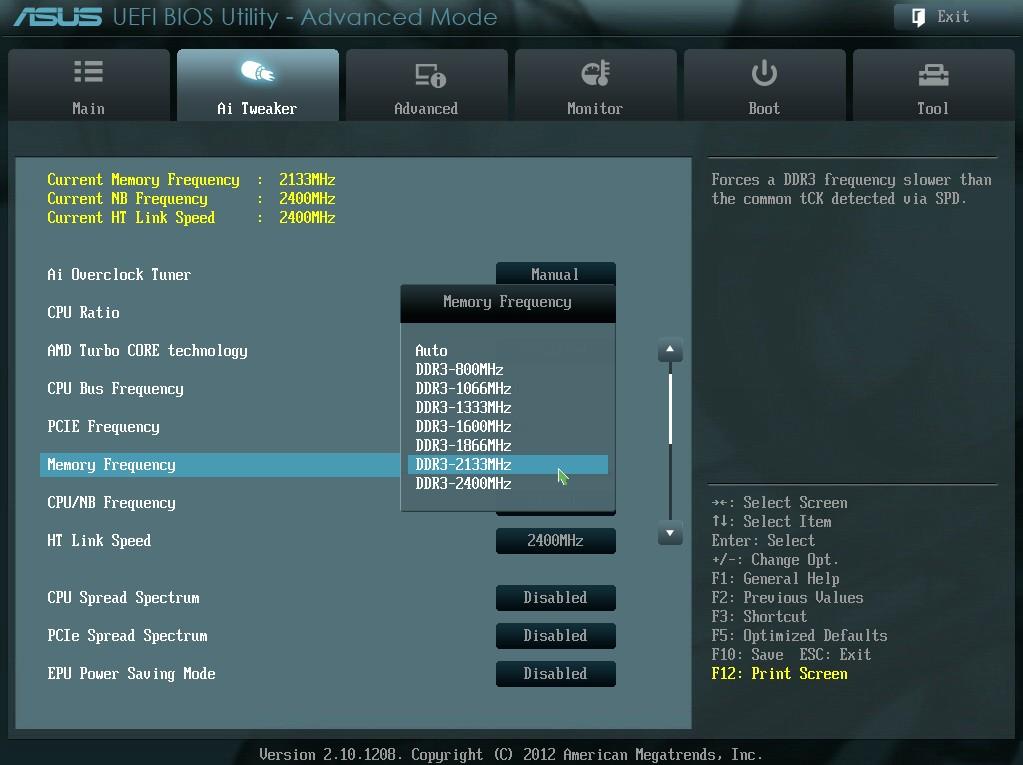Click Current Memory Frequency 2133MHz value
Viewport: 1023px width, 765px height.
(x=307, y=179)
